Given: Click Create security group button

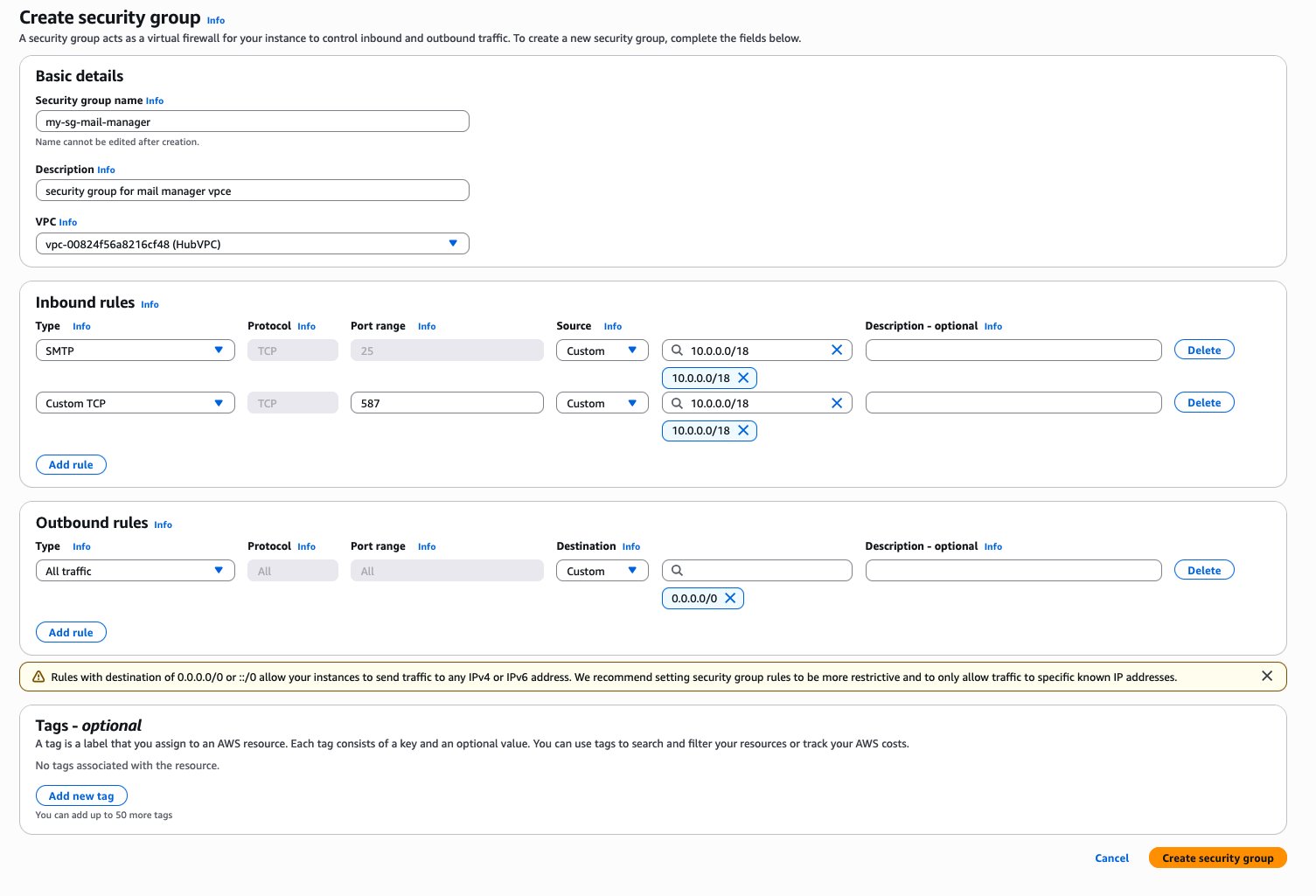Looking at the screenshot, I should (x=1217, y=858).
